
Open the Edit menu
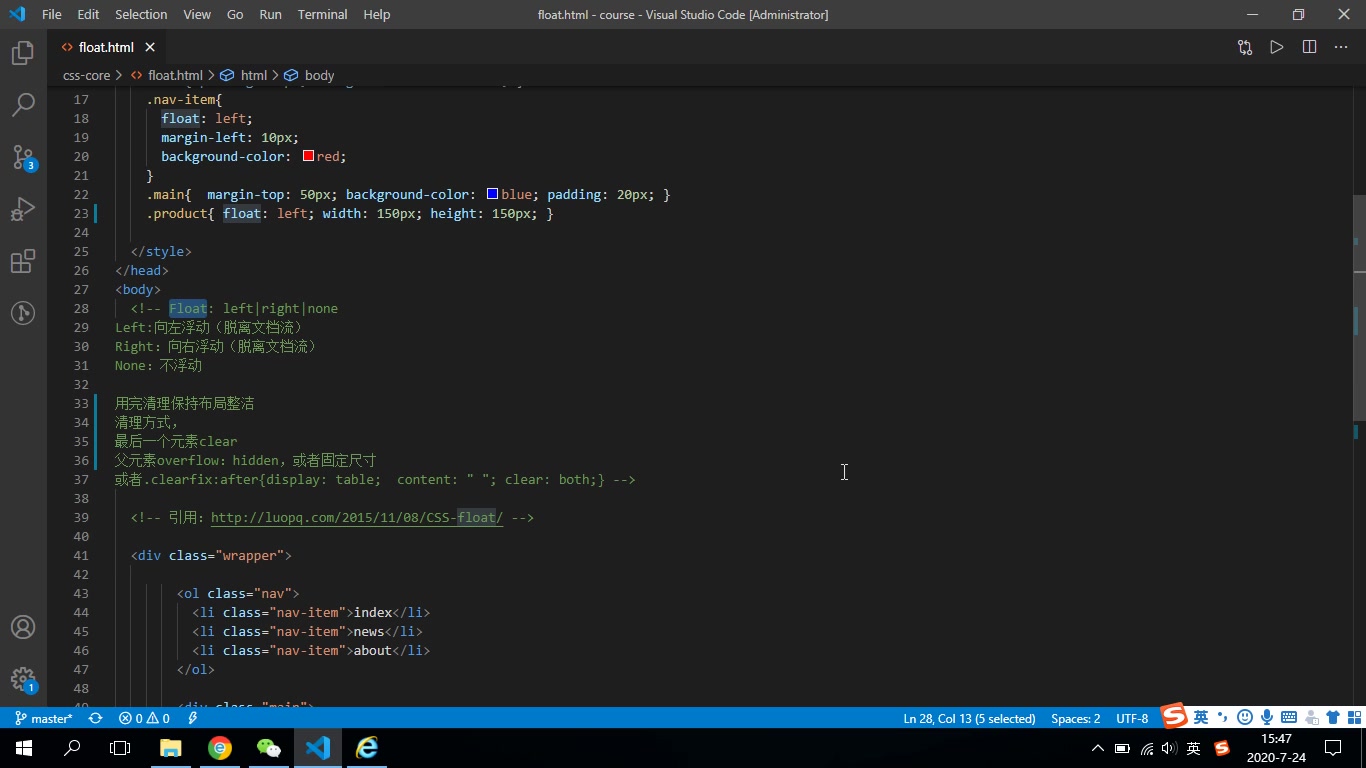(88, 14)
